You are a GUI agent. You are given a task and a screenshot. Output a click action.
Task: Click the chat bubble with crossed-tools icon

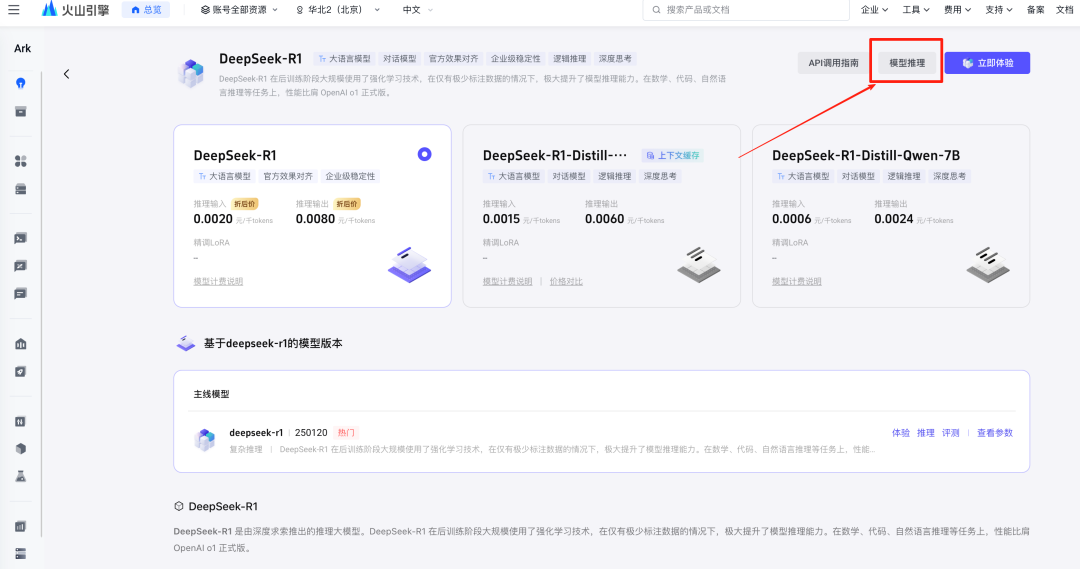tap(21, 266)
